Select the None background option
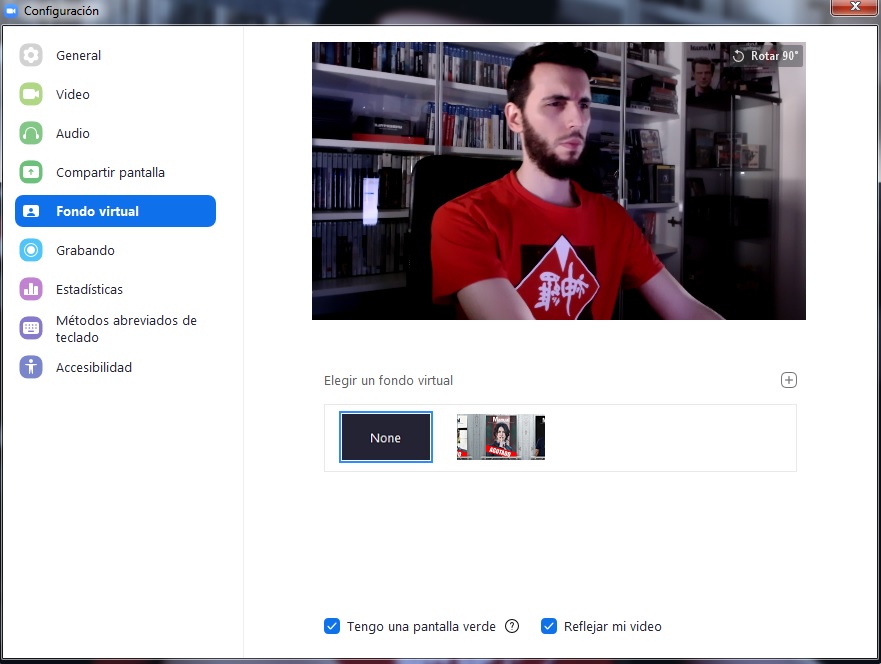 386,438
